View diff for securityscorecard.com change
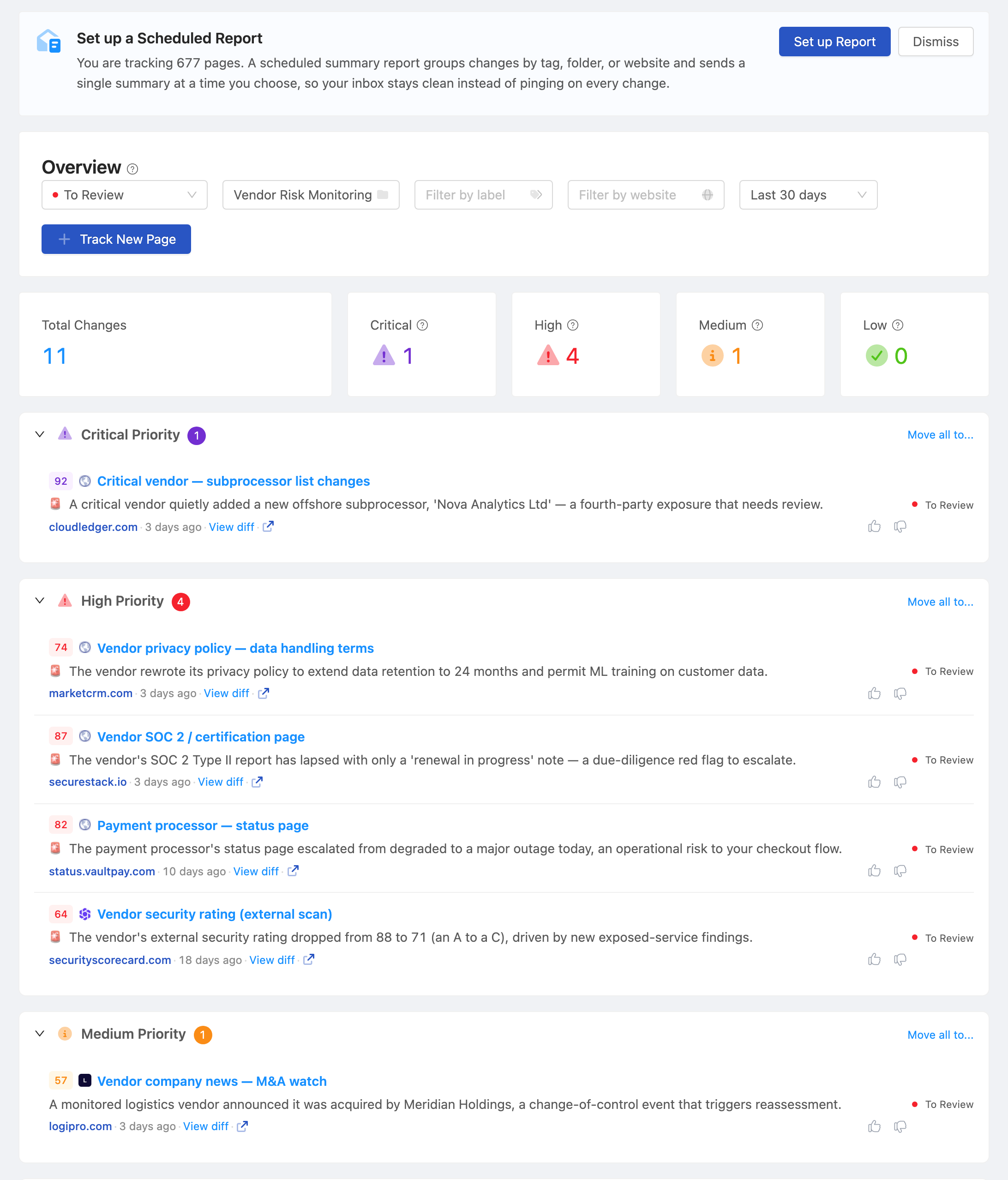 pyautogui.click(x=272, y=960)
